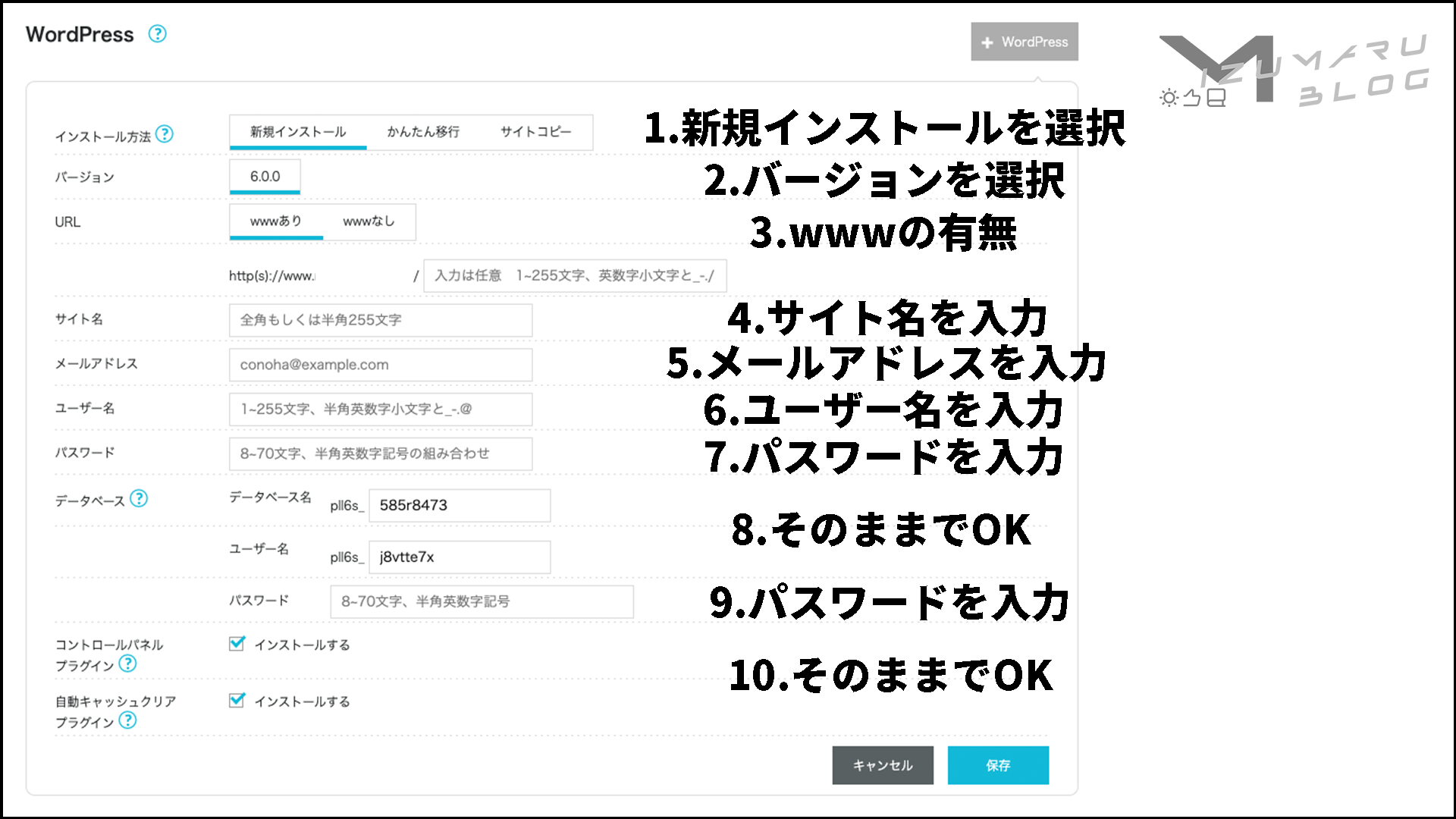Focus the メールアドレス input field
Viewport: 1456px width, 819px height.
pos(381,365)
